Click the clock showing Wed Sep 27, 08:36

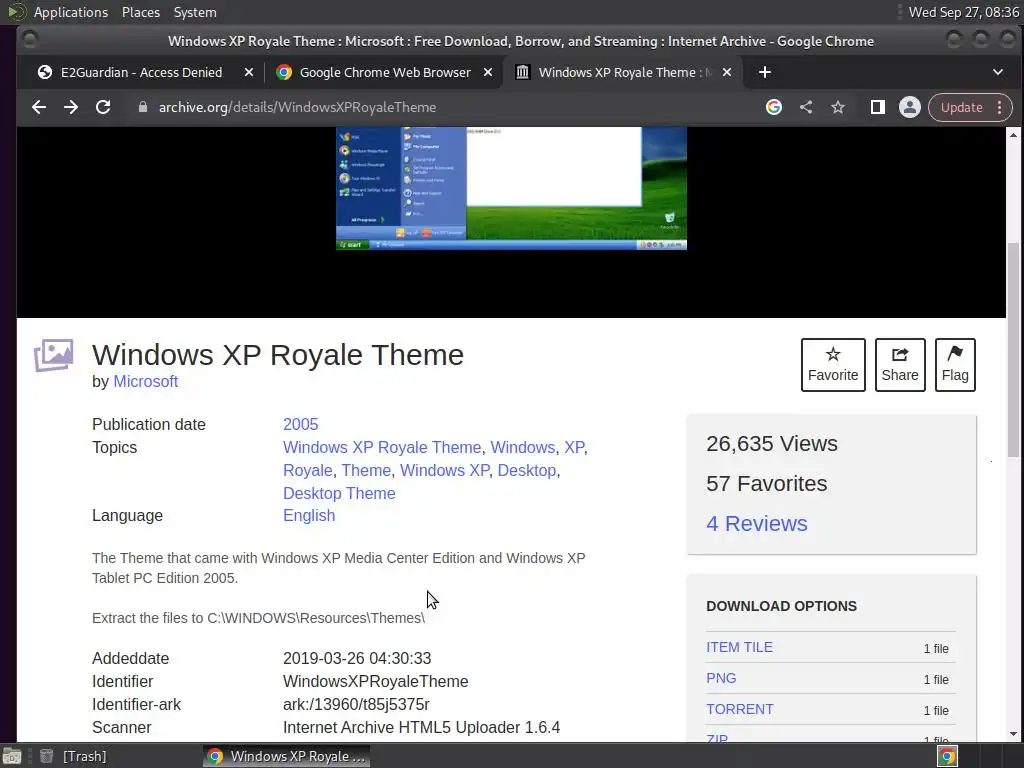tap(963, 12)
